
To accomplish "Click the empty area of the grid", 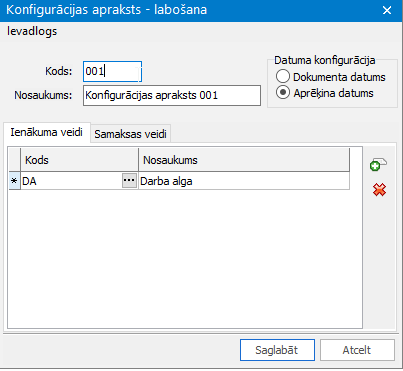I will pyautogui.click(x=185, y=258).
